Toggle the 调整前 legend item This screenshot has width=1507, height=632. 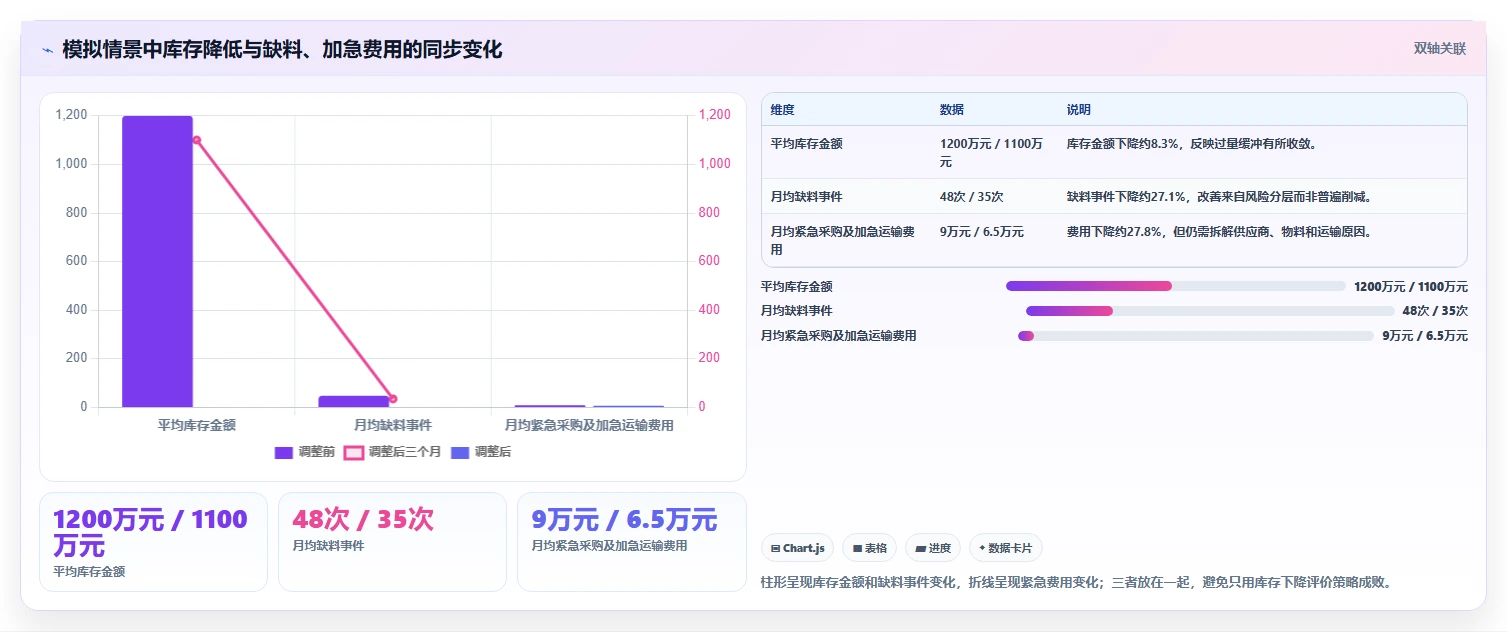coord(304,452)
